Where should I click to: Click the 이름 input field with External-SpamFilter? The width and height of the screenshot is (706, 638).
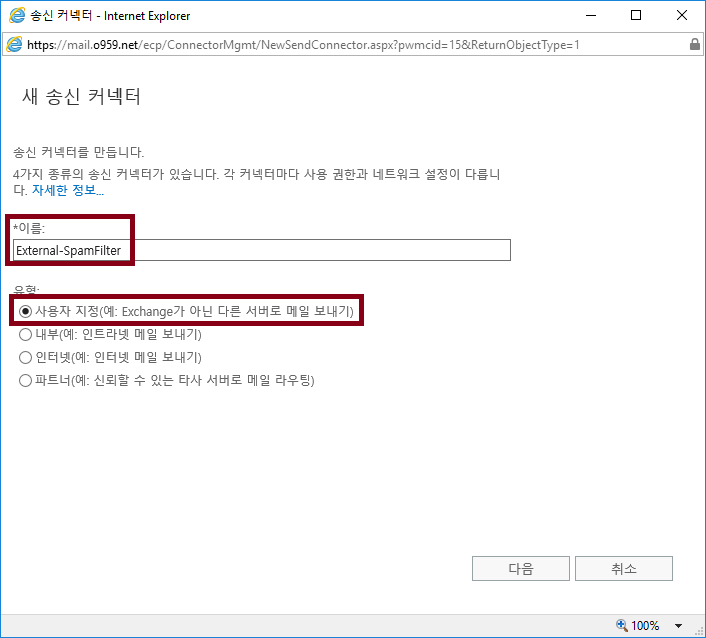click(262, 250)
